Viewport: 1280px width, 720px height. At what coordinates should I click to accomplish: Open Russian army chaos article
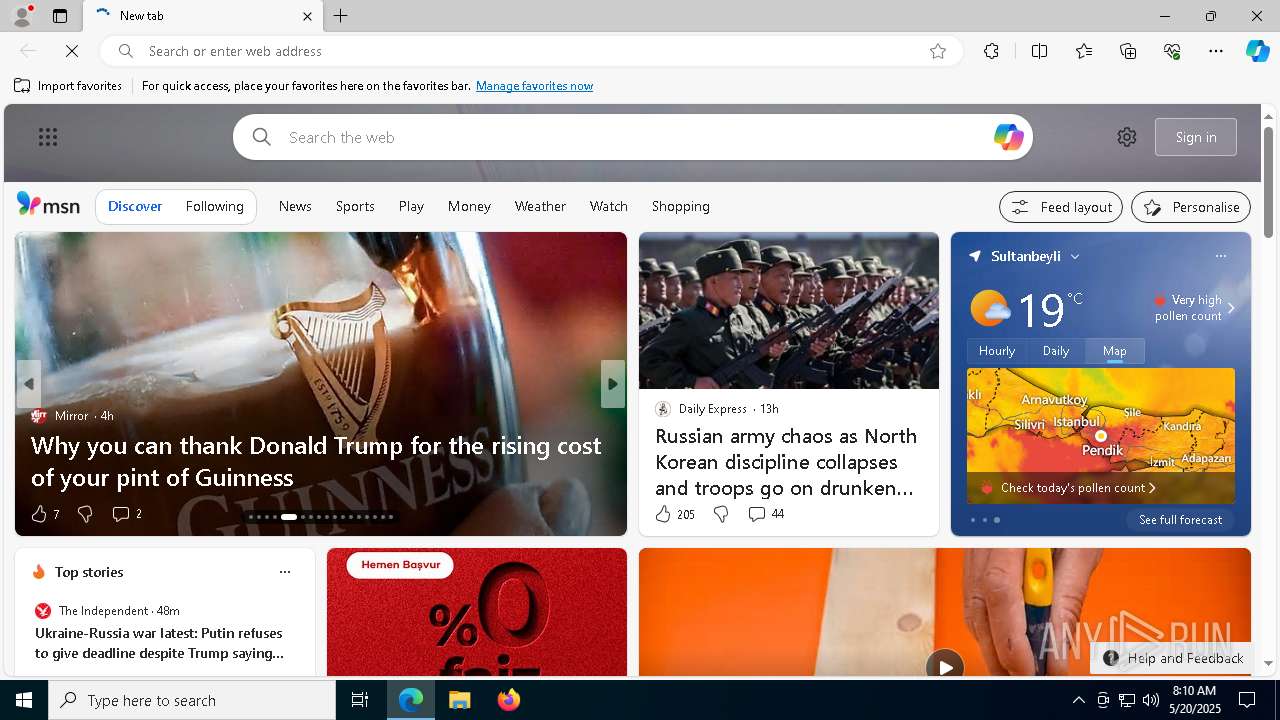point(786,462)
